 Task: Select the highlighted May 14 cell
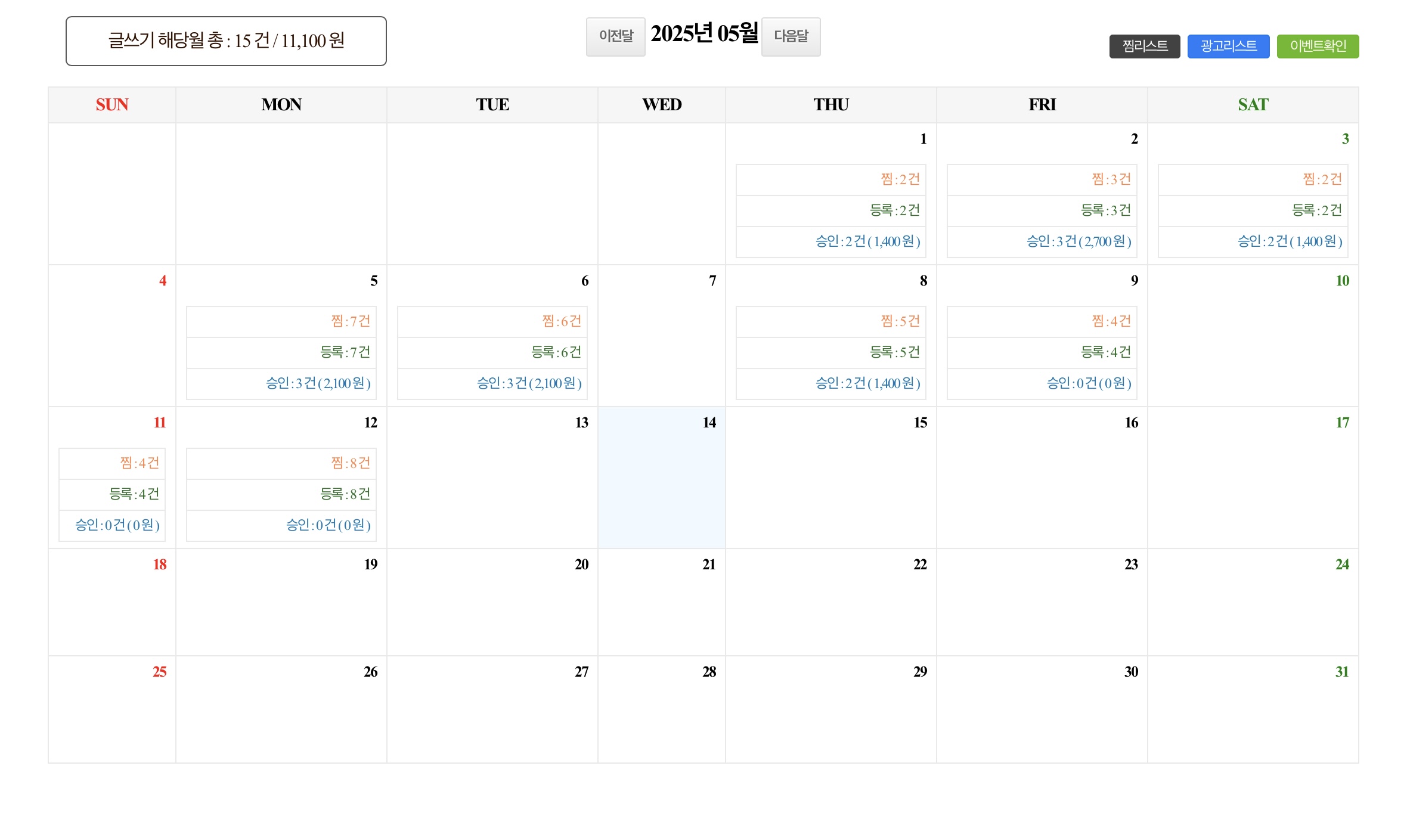[661, 477]
